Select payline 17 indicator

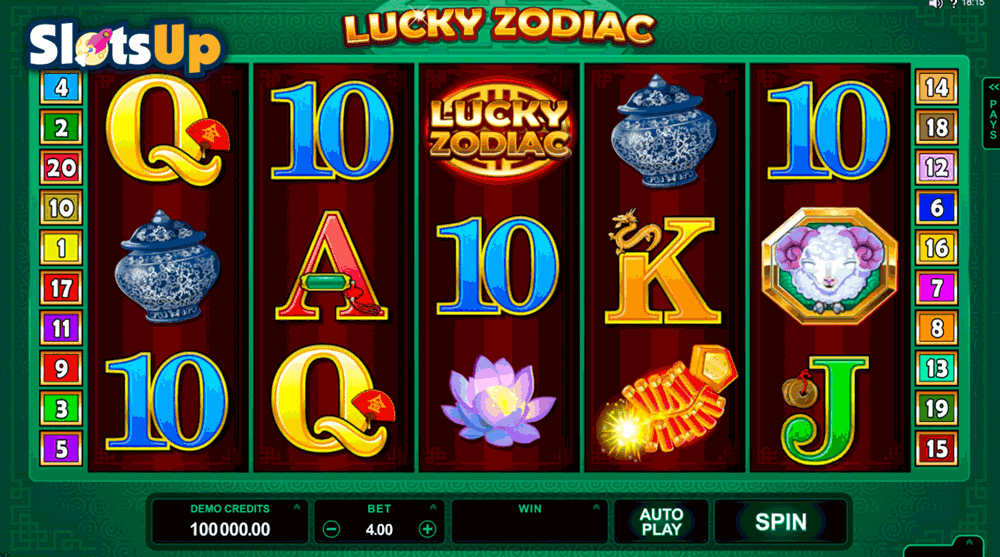[61, 288]
